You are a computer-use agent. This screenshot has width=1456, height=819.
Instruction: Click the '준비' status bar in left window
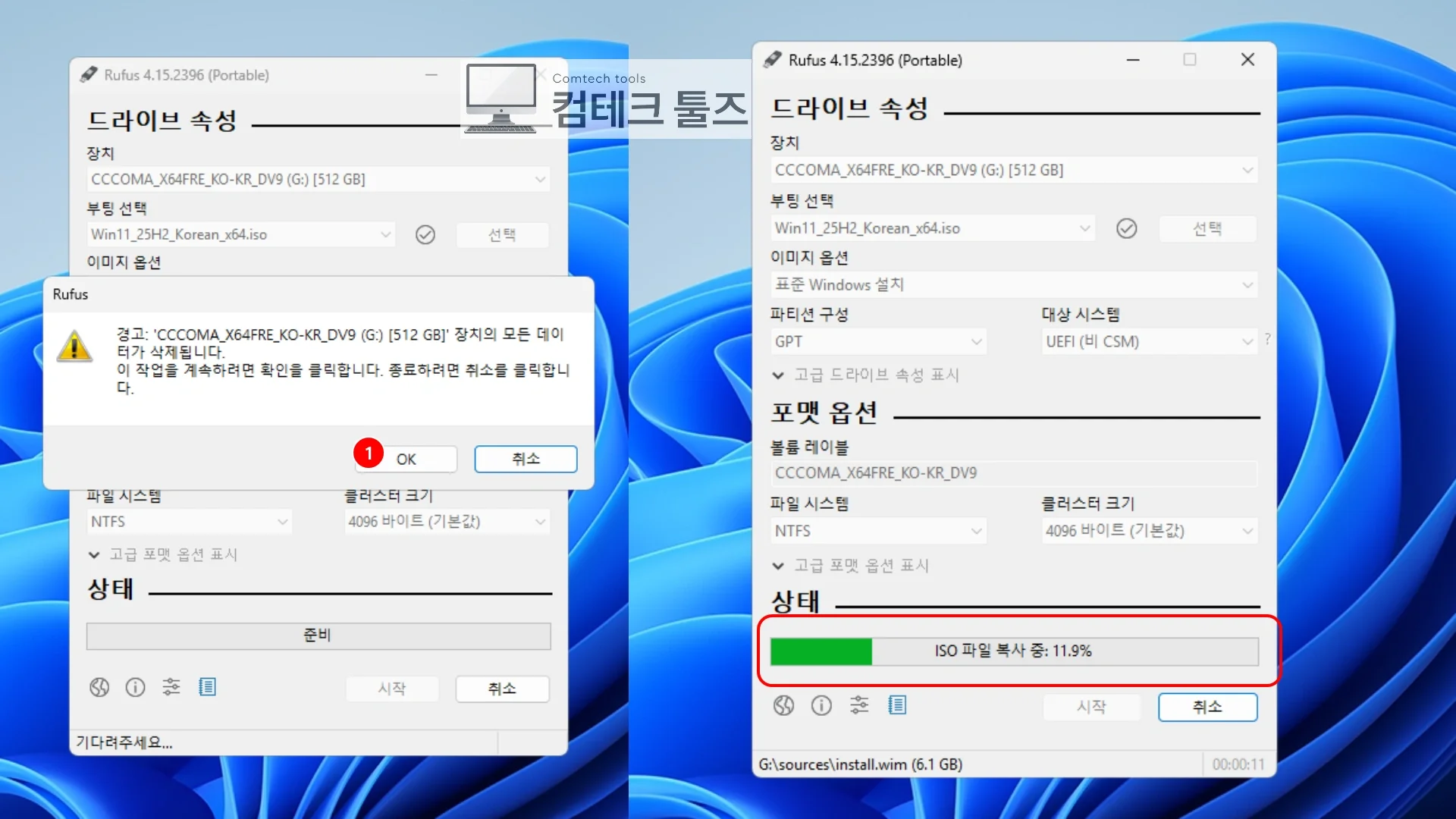pos(318,636)
